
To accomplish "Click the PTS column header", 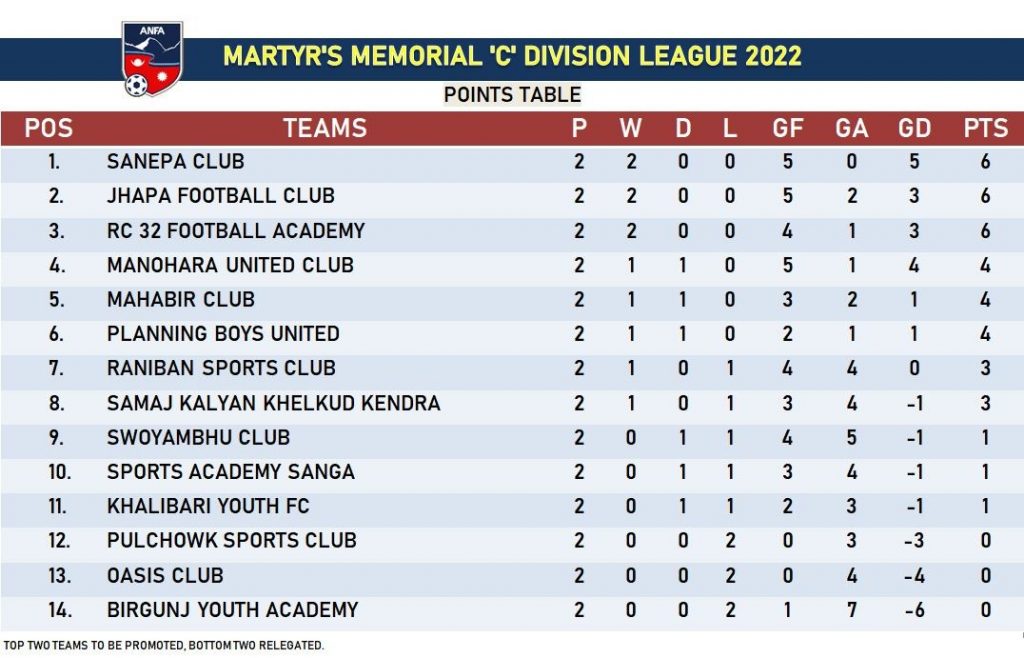I will 985,128.
